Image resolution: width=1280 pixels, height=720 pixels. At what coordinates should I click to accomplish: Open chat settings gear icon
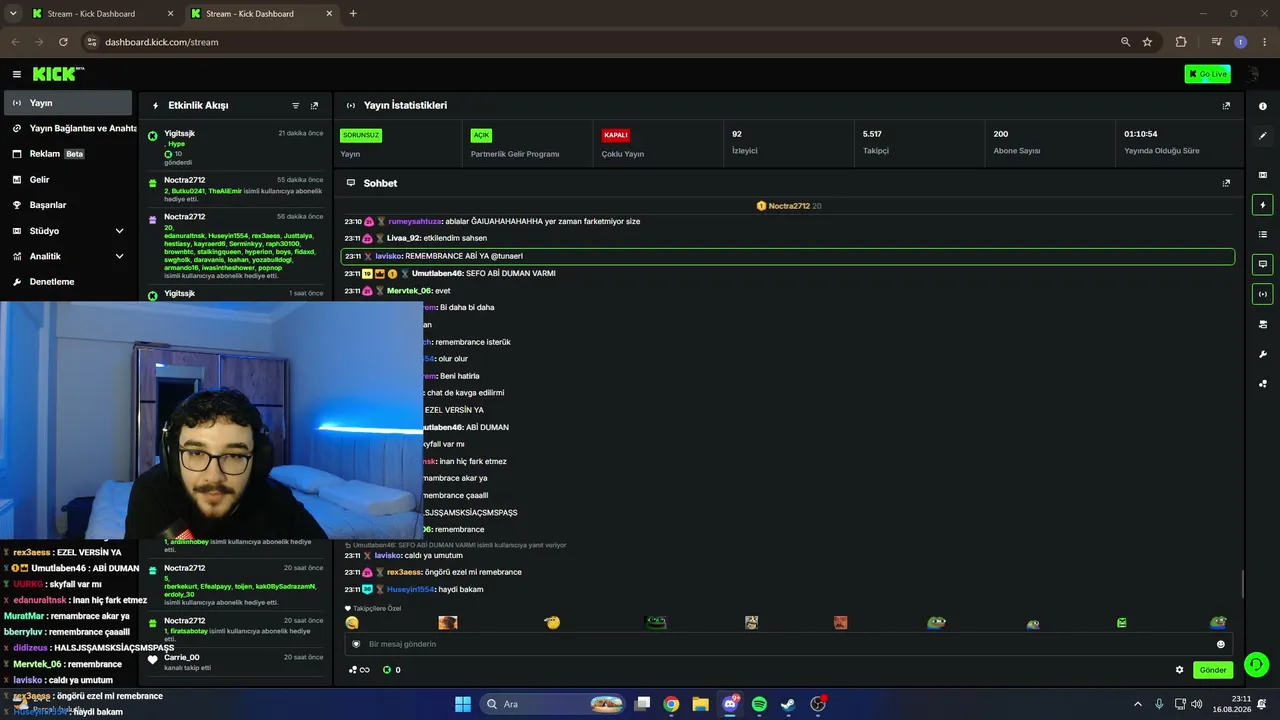[1179, 670]
